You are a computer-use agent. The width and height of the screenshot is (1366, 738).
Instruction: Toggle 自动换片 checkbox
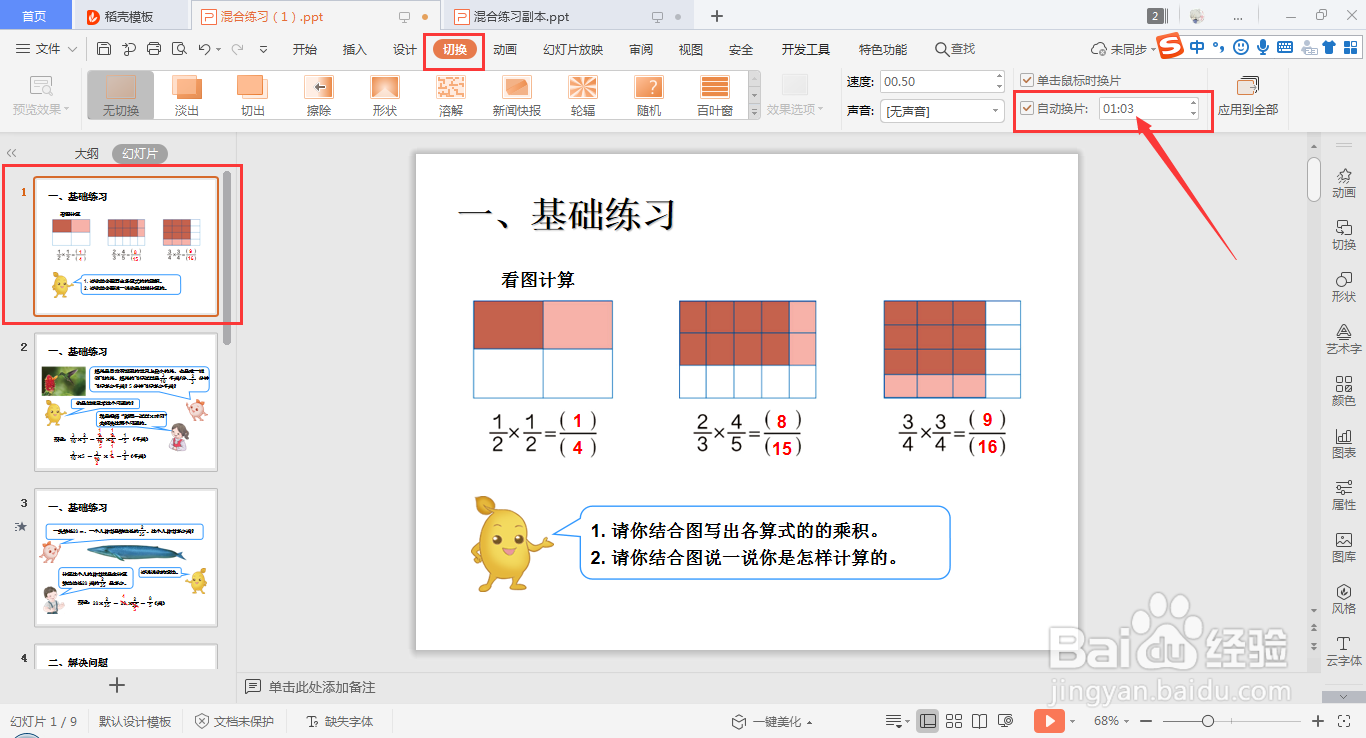1026,109
